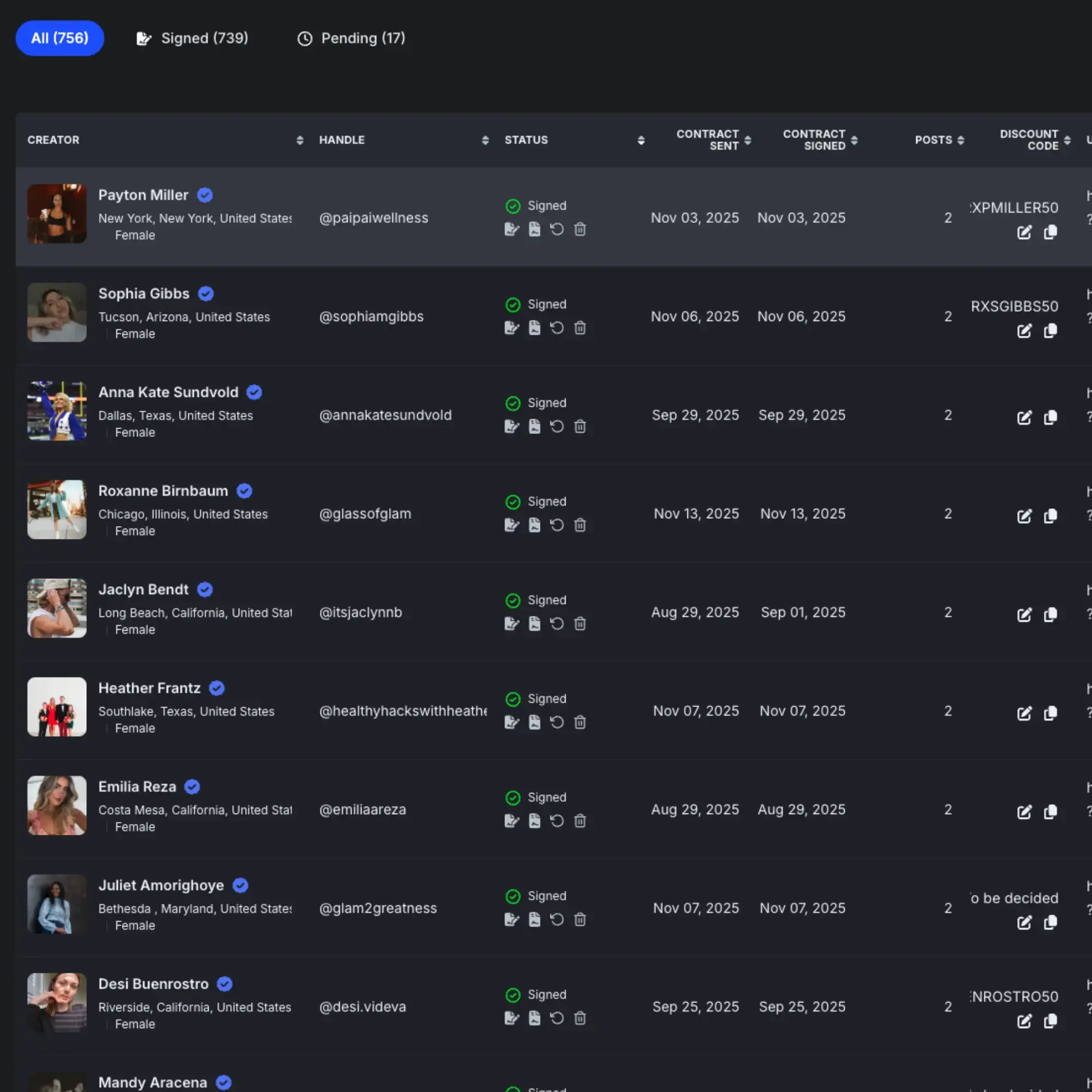Screen dimensions: 1092x1092
Task: Sort table by Creator column
Action: point(300,140)
